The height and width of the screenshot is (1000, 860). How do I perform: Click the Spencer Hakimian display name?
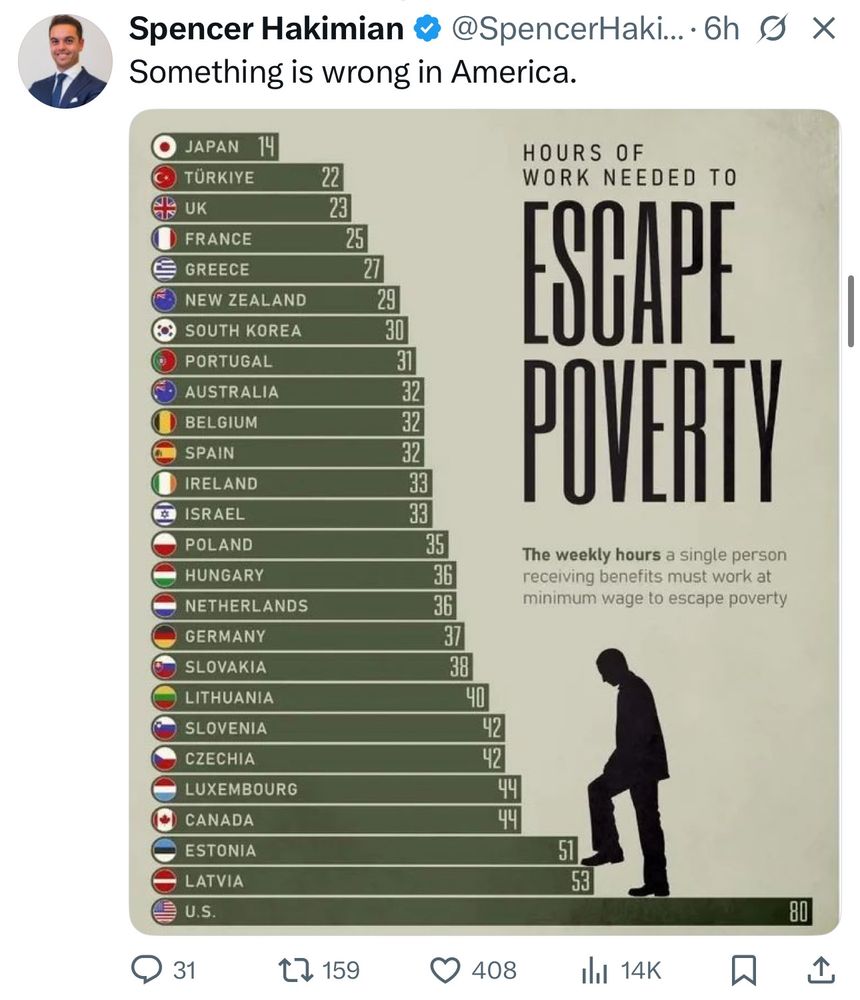(x=266, y=30)
